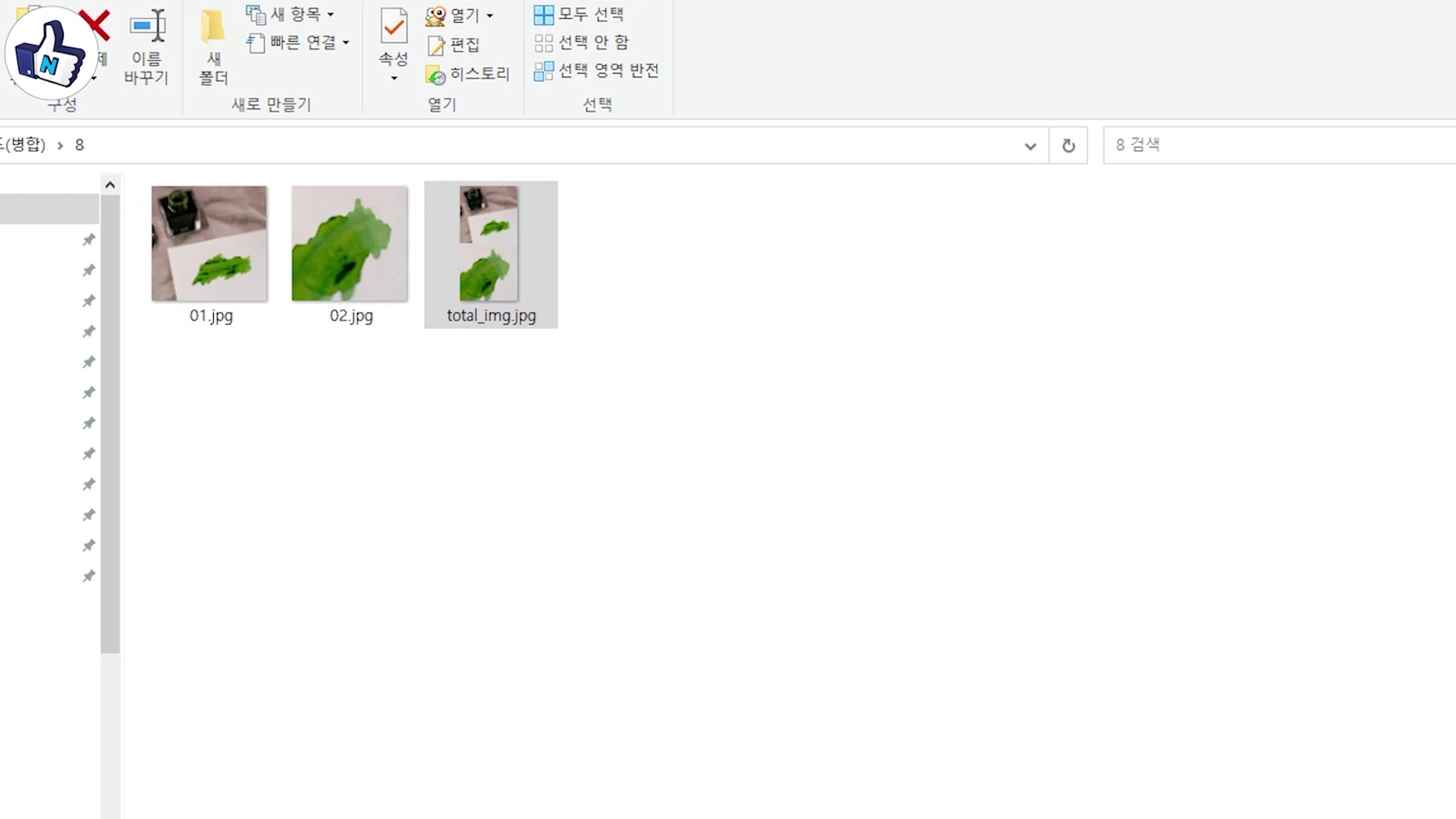Expand the Quick Access (빠른 연결) dropdown

click(346, 42)
